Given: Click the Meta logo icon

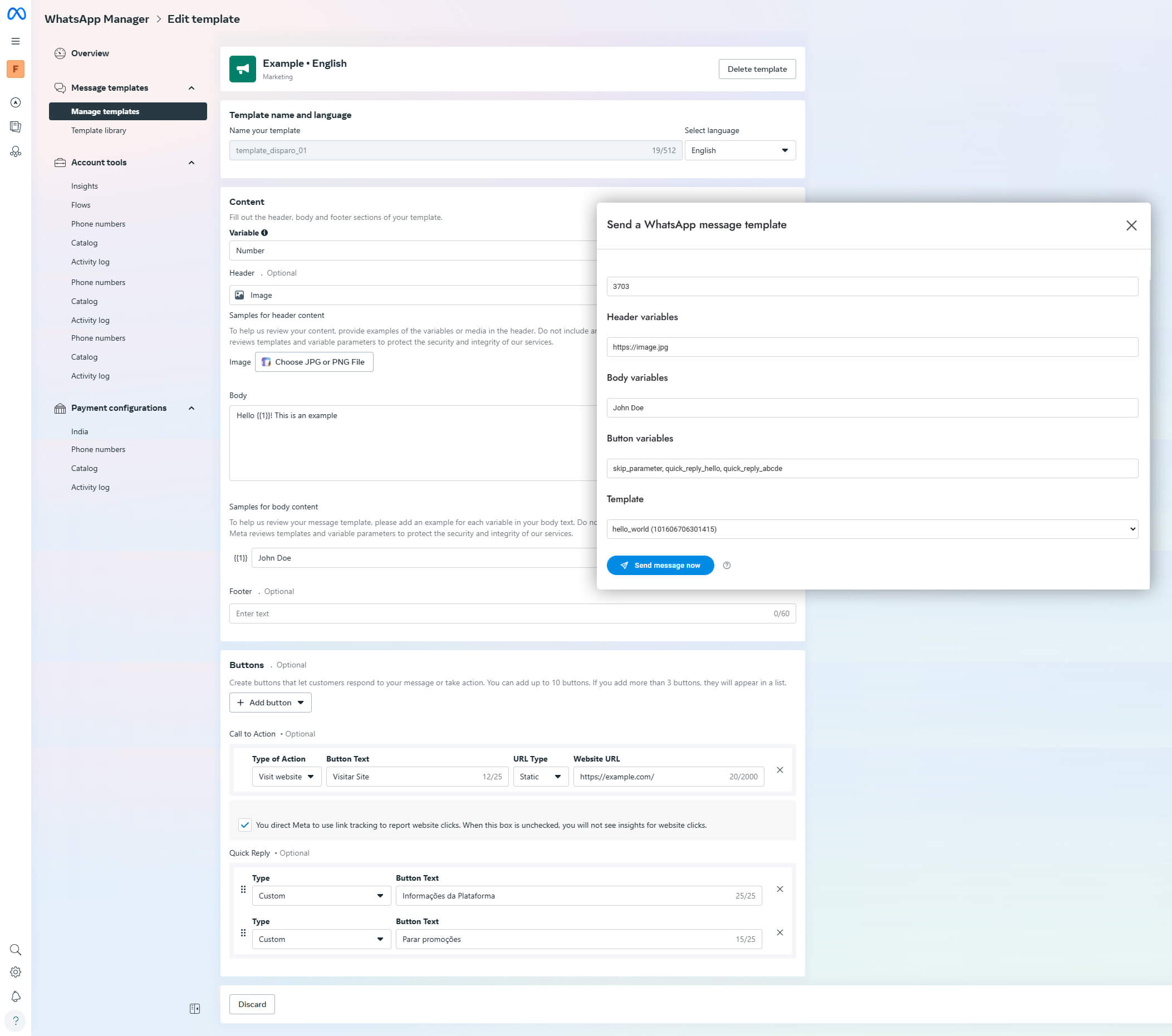Looking at the screenshot, I should (16, 14).
